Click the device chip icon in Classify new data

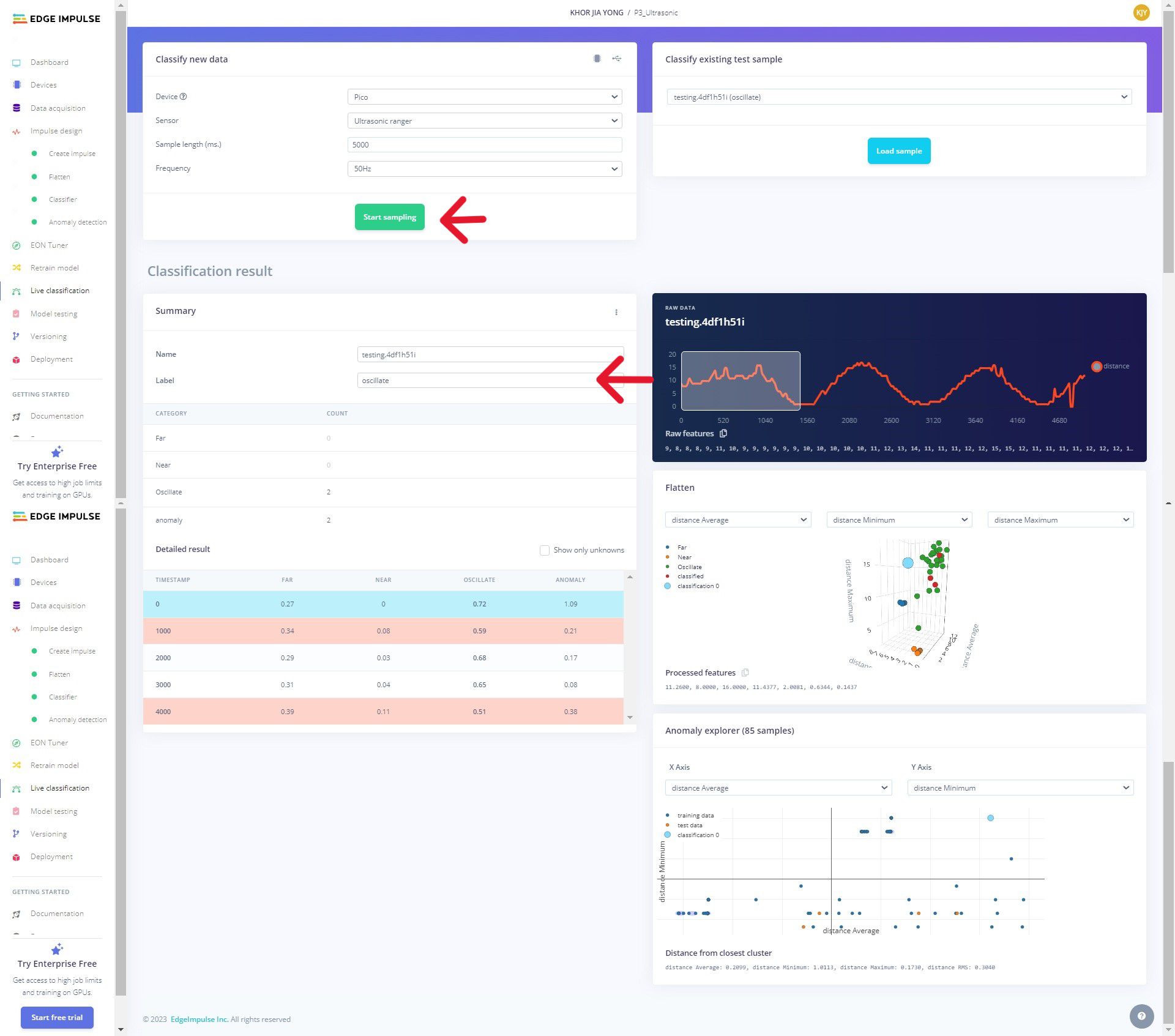(x=597, y=59)
